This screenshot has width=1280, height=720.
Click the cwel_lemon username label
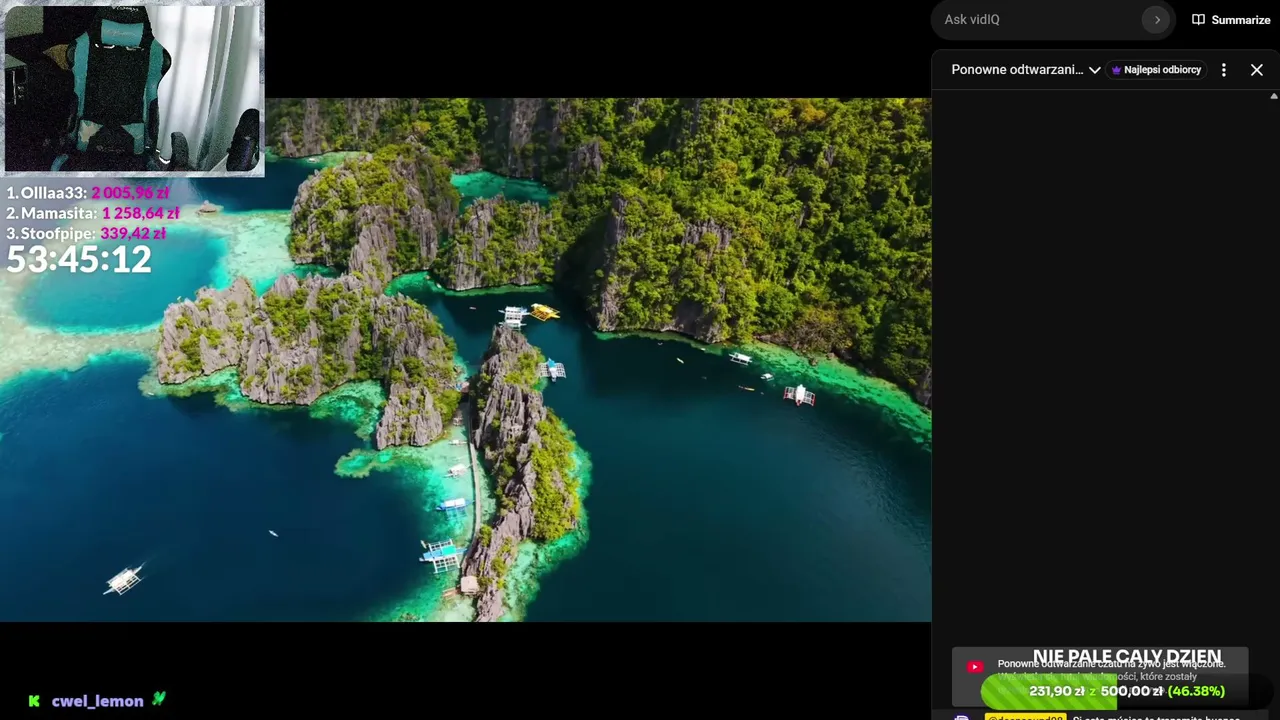coord(98,701)
